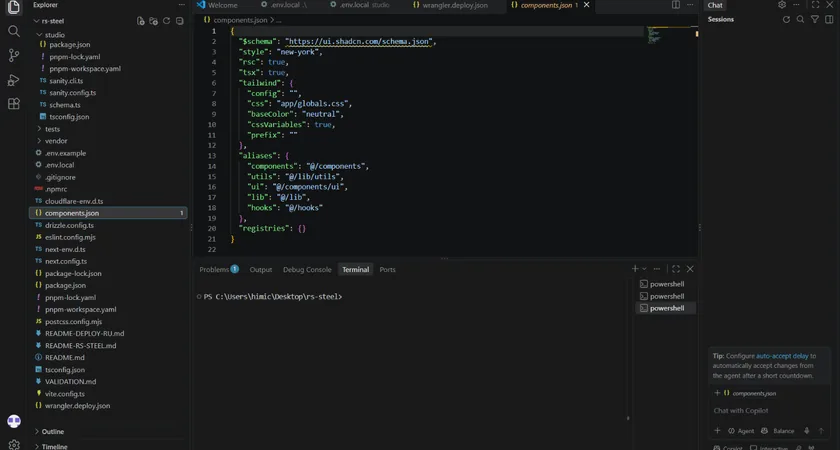Open sanity.config.ts in the studio folder
The image size is (840, 450).
pyautogui.click(x=72, y=93)
